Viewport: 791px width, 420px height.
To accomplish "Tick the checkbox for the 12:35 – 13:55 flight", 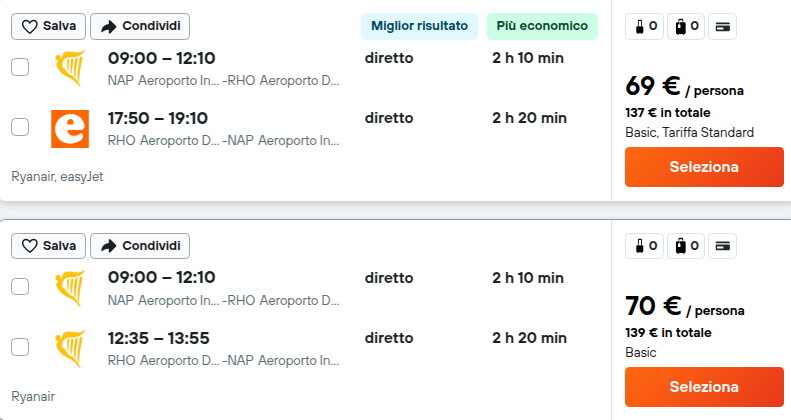I will tap(20, 347).
